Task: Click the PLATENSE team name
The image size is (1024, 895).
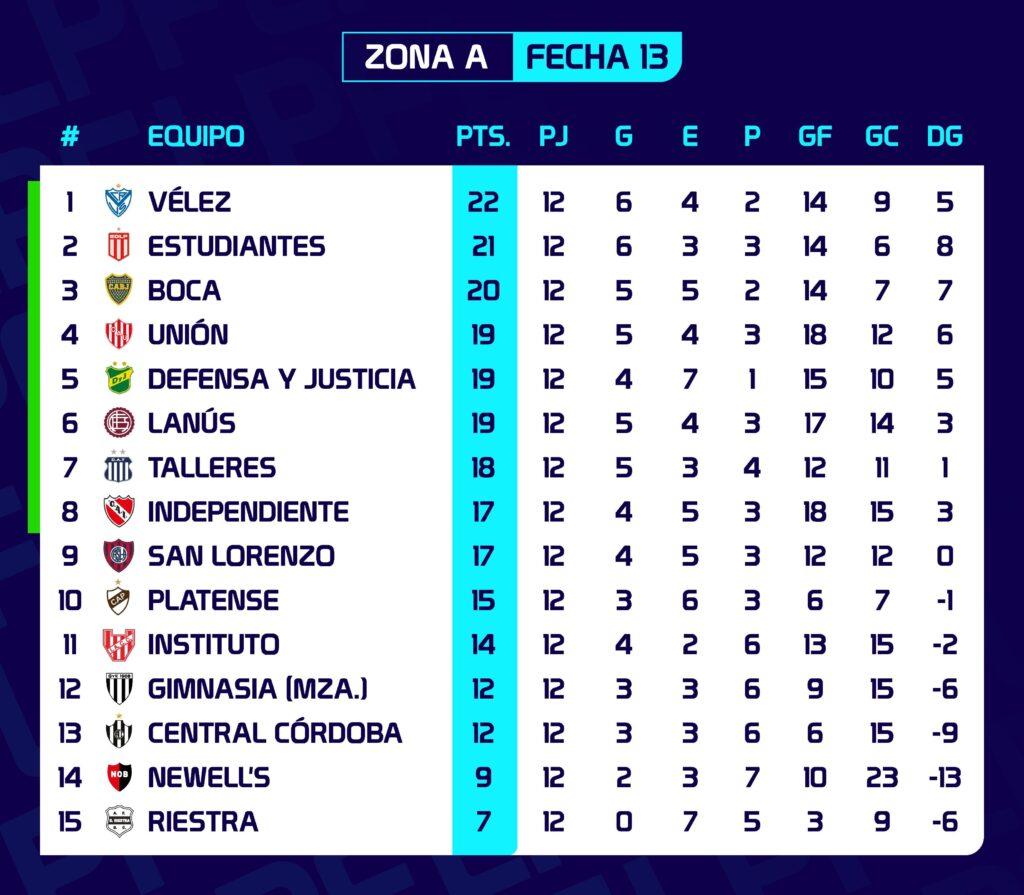Action: (x=213, y=600)
